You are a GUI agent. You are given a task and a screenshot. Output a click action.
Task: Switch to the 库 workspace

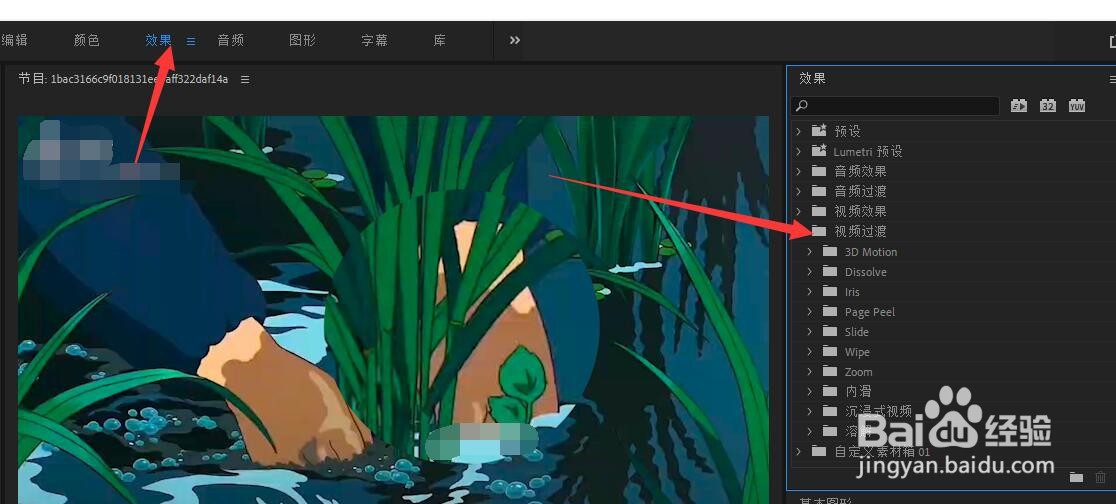pos(440,41)
